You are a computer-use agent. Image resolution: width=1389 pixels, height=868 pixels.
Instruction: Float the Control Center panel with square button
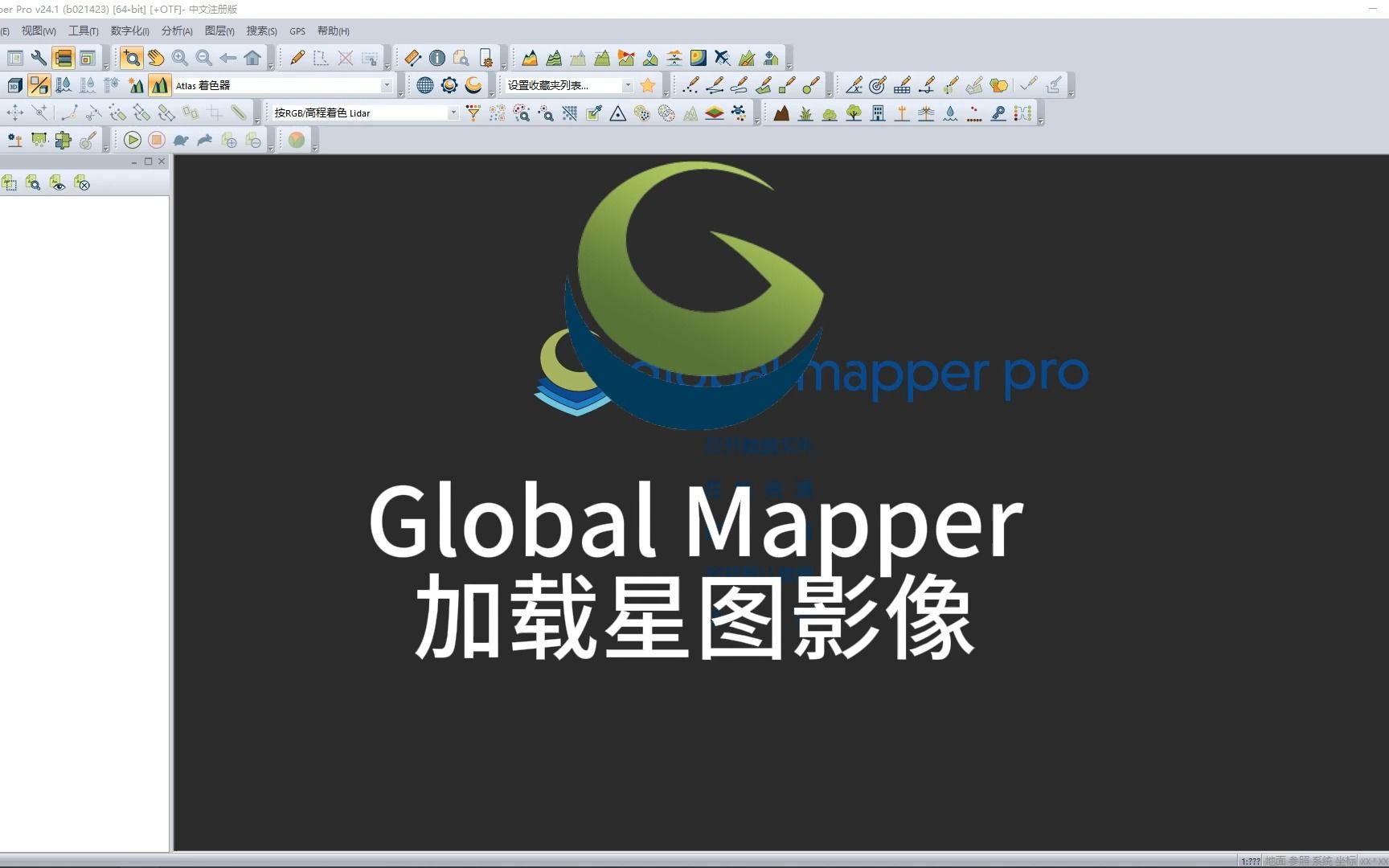point(148,162)
